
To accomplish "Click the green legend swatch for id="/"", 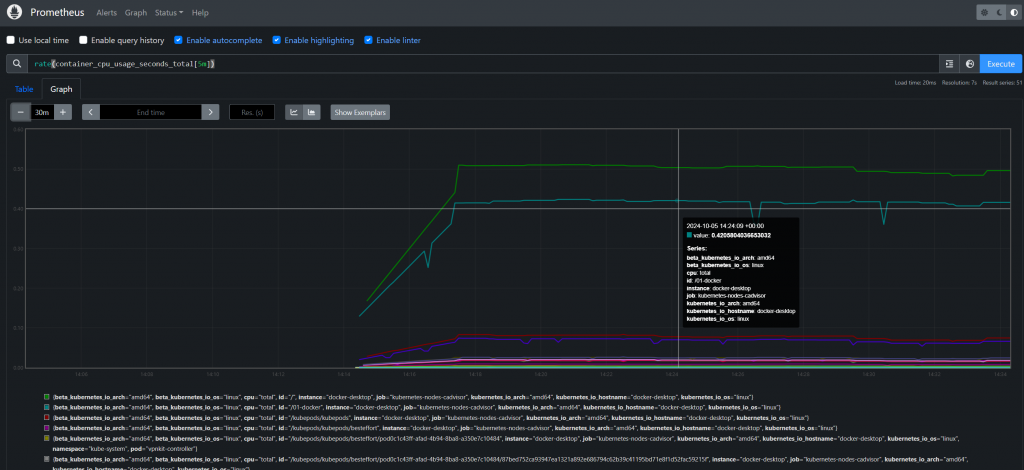I will click(46, 397).
